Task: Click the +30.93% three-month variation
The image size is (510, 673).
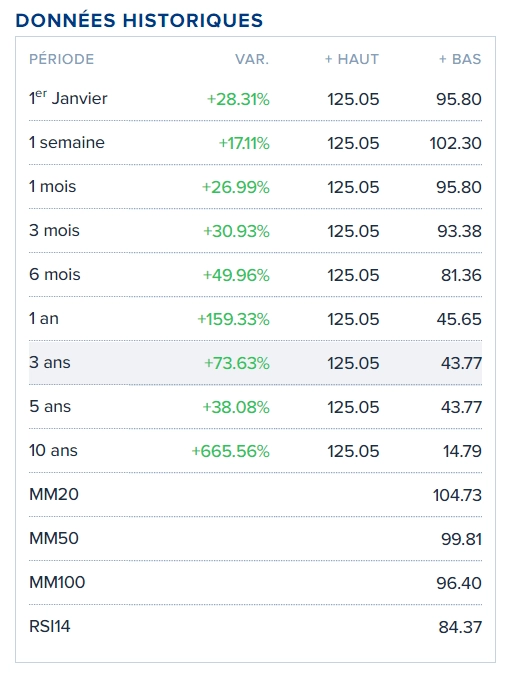Action: tap(236, 231)
